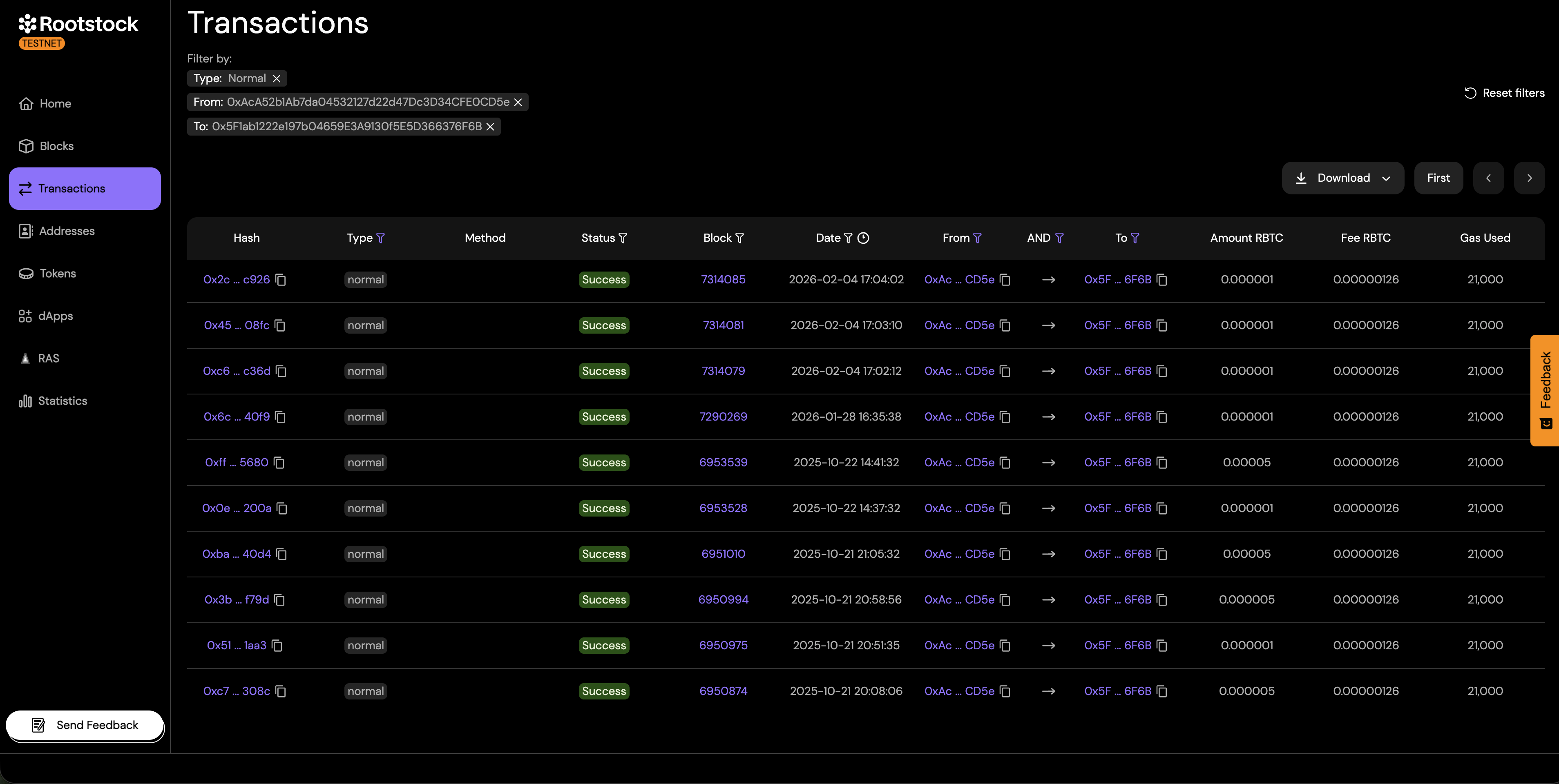Open the Type column filter

pyautogui.click(x=381, y=238)
